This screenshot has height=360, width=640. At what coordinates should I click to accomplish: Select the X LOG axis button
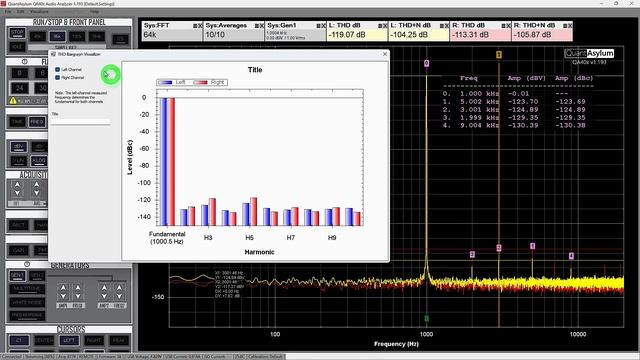(39, 161)
